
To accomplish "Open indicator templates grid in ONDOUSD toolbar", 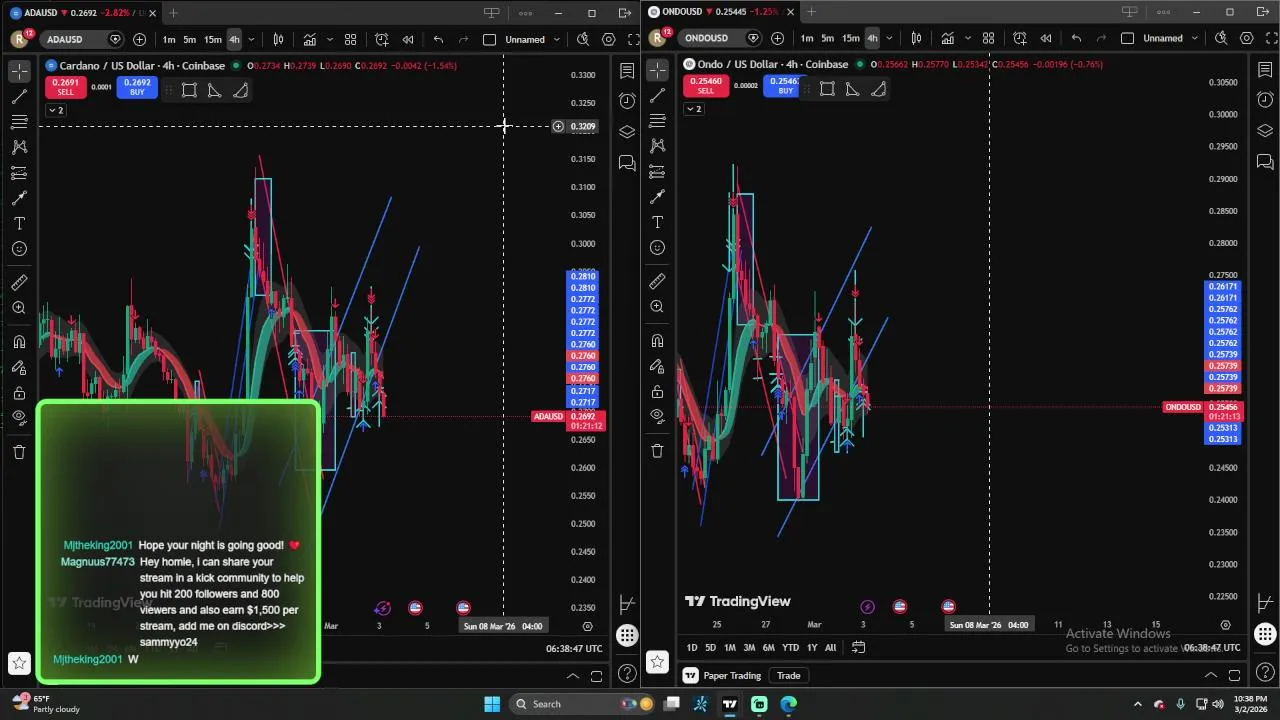I will click(x=988, y=38).
